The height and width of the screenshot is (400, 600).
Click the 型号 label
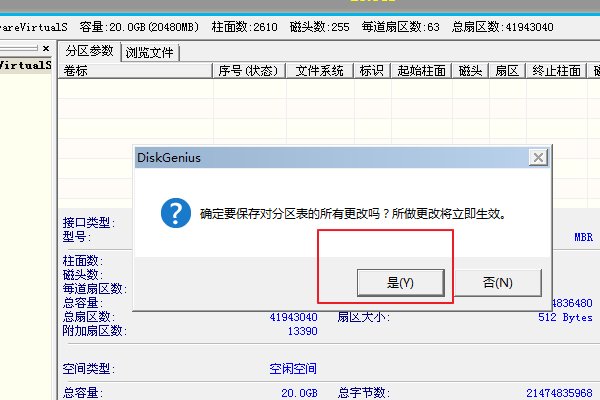(77, 237)
